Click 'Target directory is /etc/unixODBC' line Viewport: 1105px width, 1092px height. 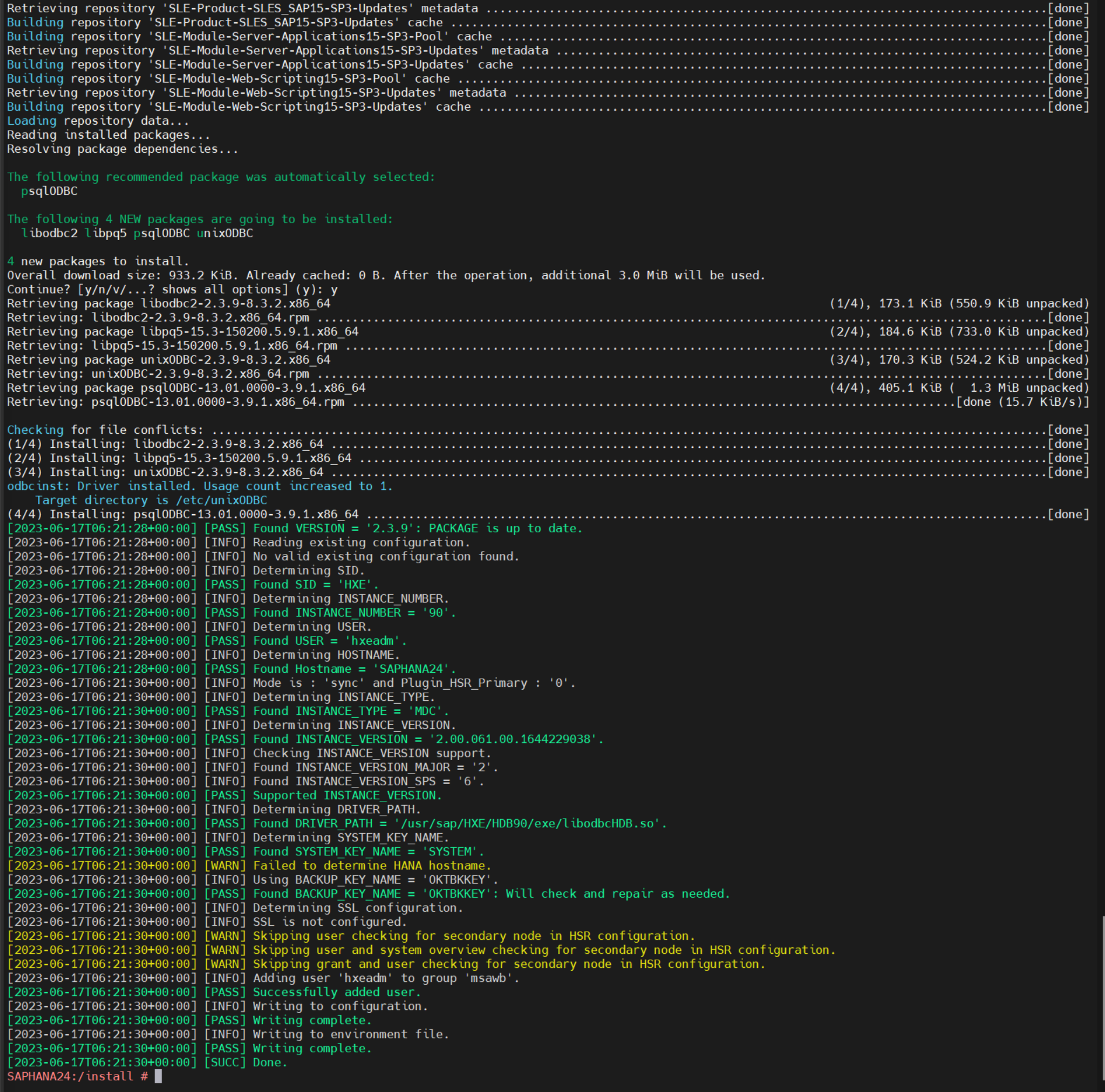pyautogui.click(x=151, y=500)
